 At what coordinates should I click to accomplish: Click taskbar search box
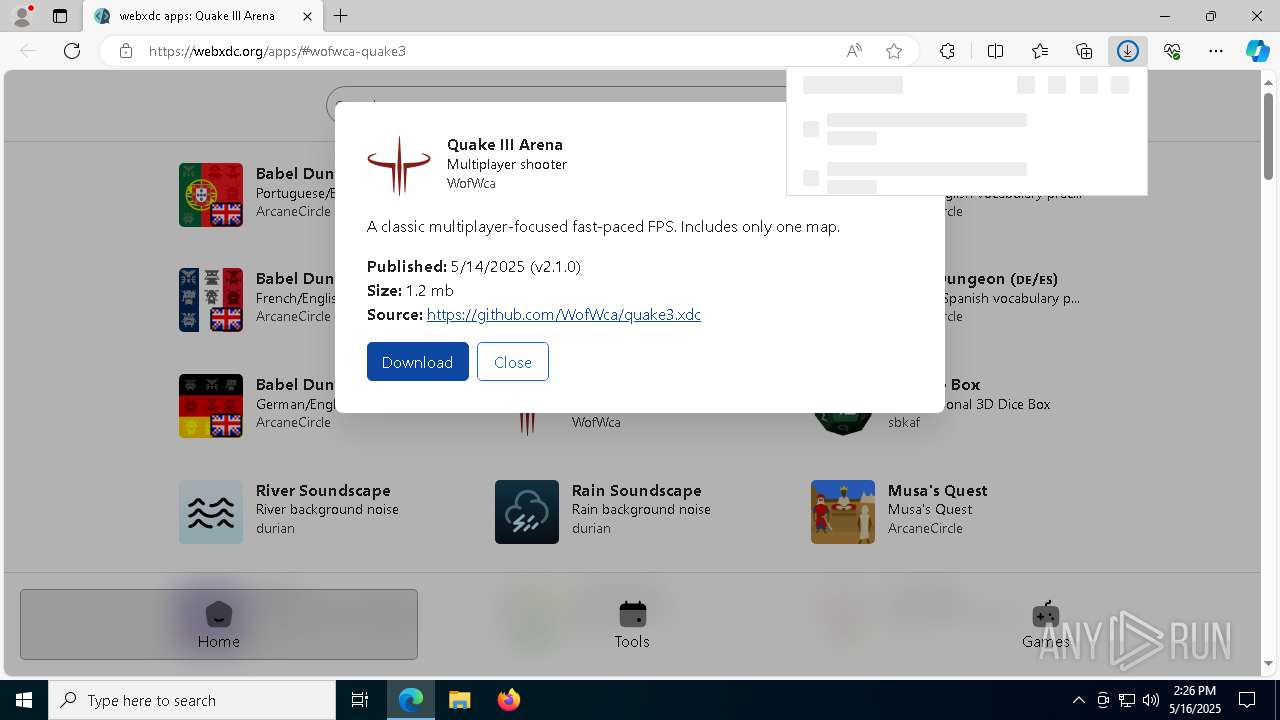tap(192, 700)
